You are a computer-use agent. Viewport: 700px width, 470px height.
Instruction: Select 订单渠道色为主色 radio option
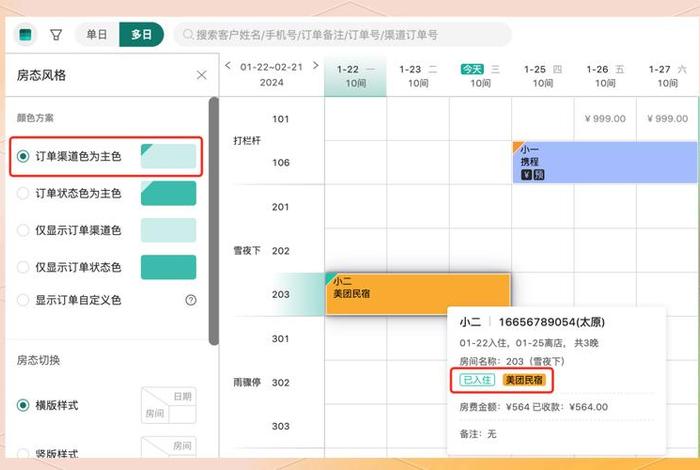23,156
